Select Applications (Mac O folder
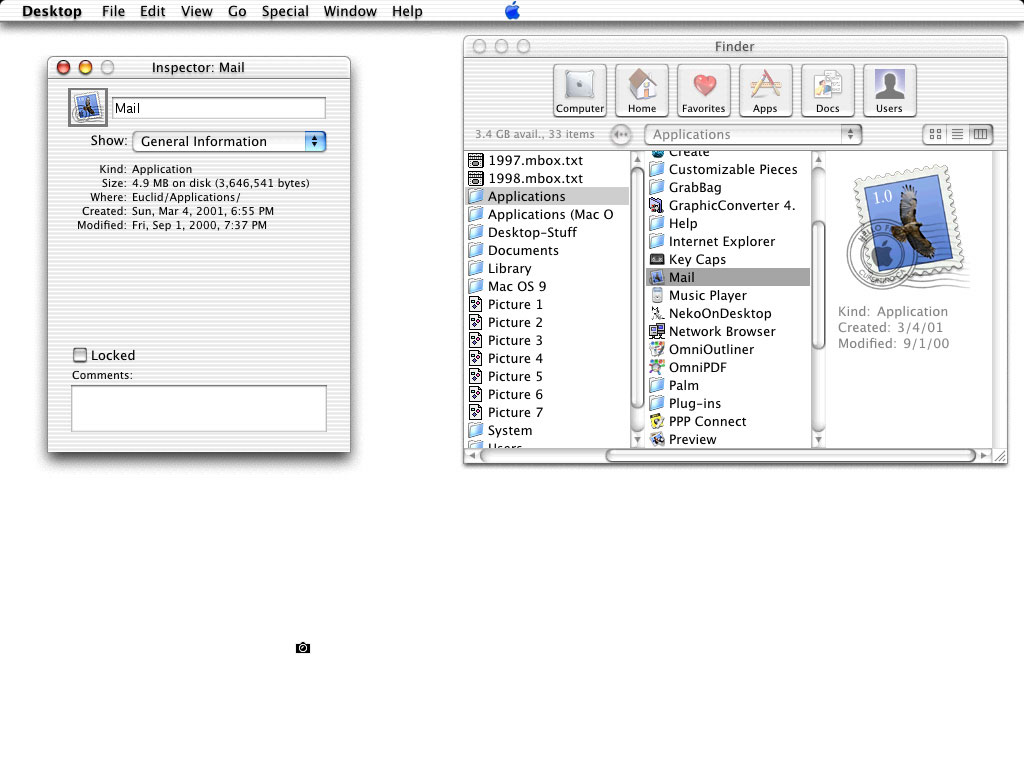 547,215
